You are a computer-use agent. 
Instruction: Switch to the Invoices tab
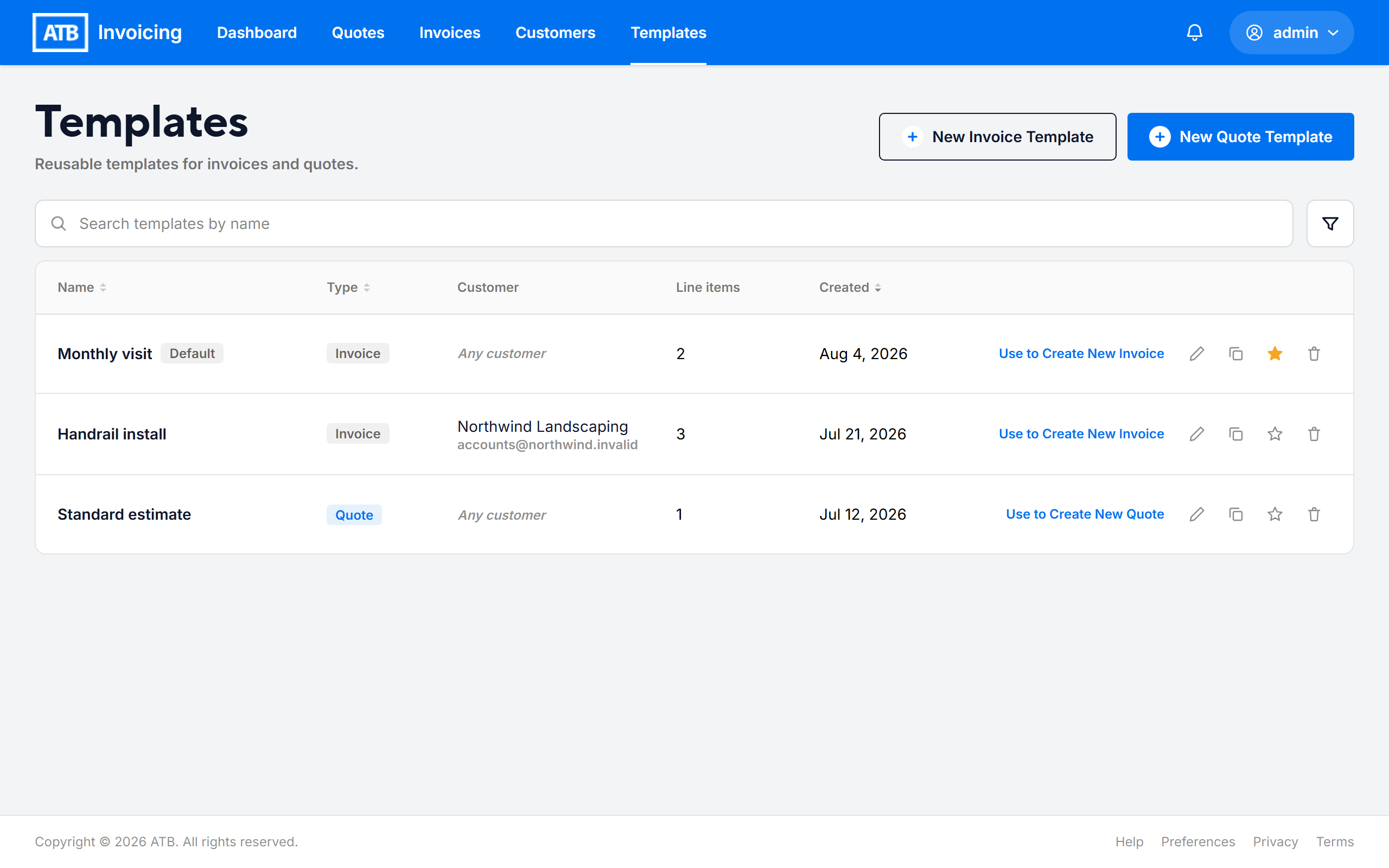click(450, 33)
